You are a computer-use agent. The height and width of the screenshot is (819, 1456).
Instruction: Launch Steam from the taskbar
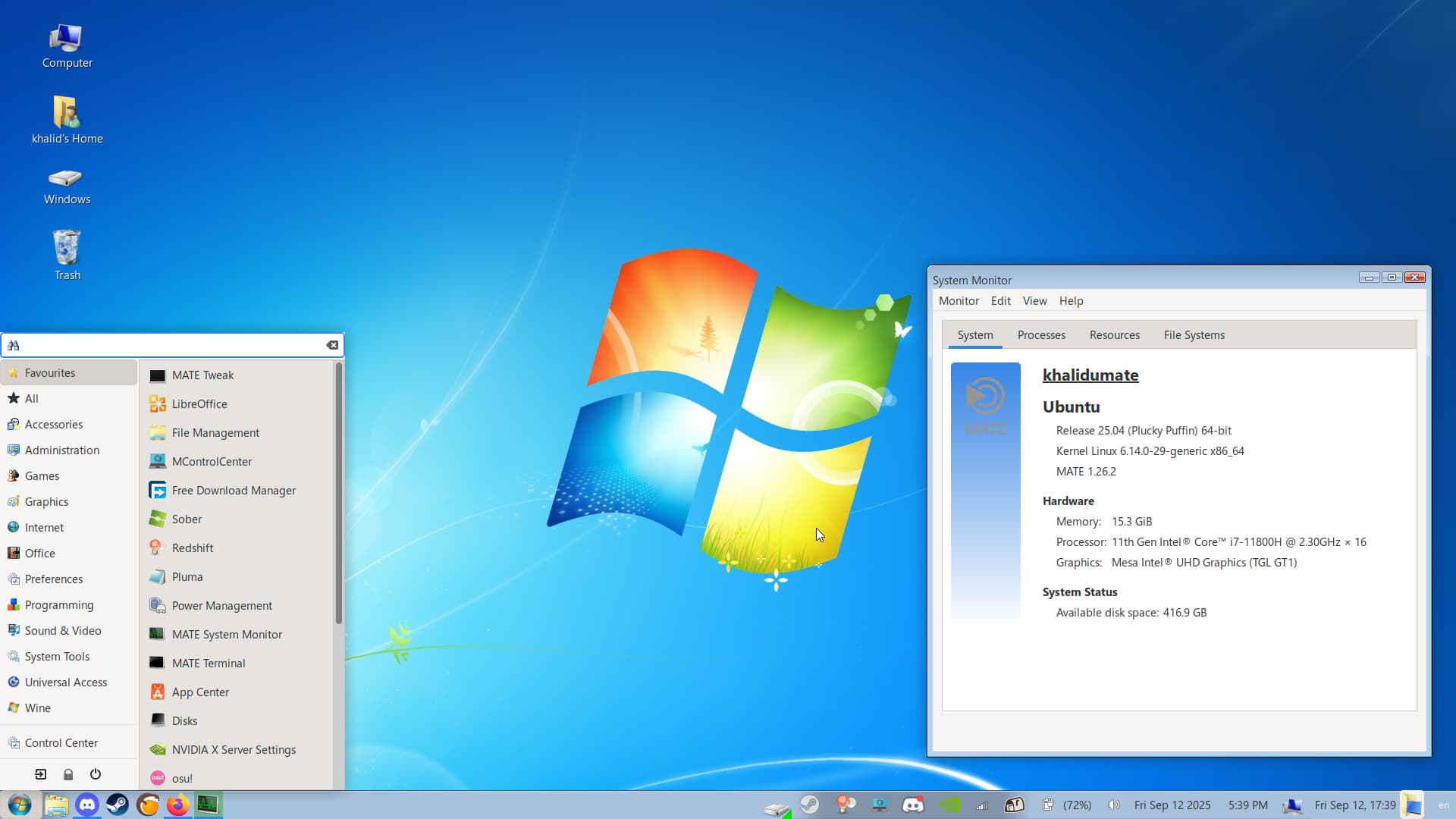tap(118, 805)
